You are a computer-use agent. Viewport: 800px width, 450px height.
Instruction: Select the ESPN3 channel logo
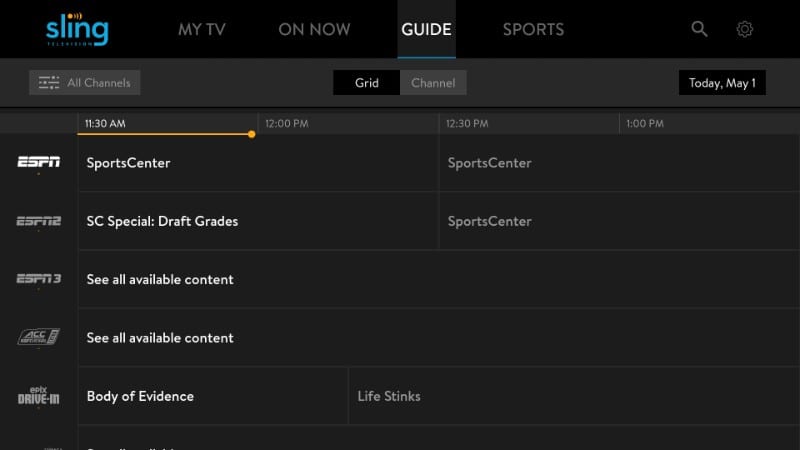[39, 279]
